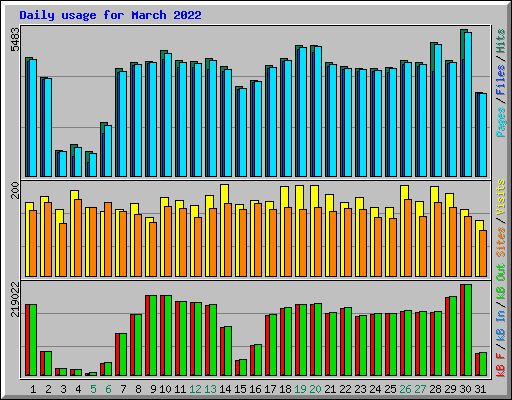This screenshot has width=512, height=400.
Task: Click day label 18 on the x-axis
Action: click(285, 389)
